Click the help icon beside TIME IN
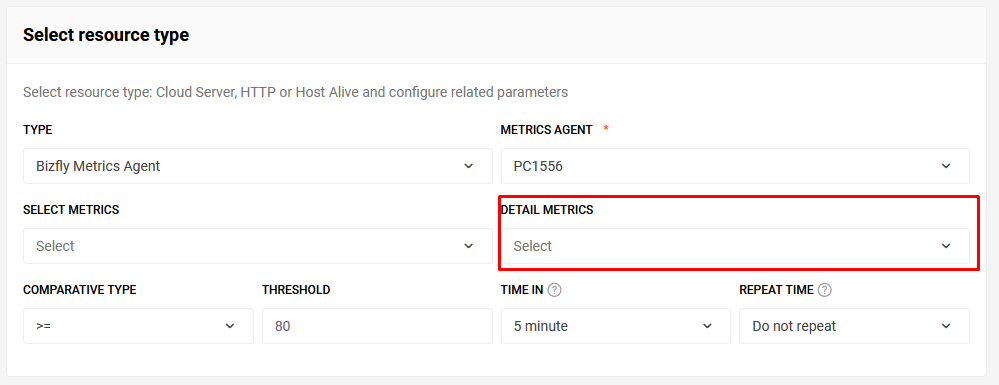Image resolution: width=999 pixels, height=385 pixels. point(554,290)
